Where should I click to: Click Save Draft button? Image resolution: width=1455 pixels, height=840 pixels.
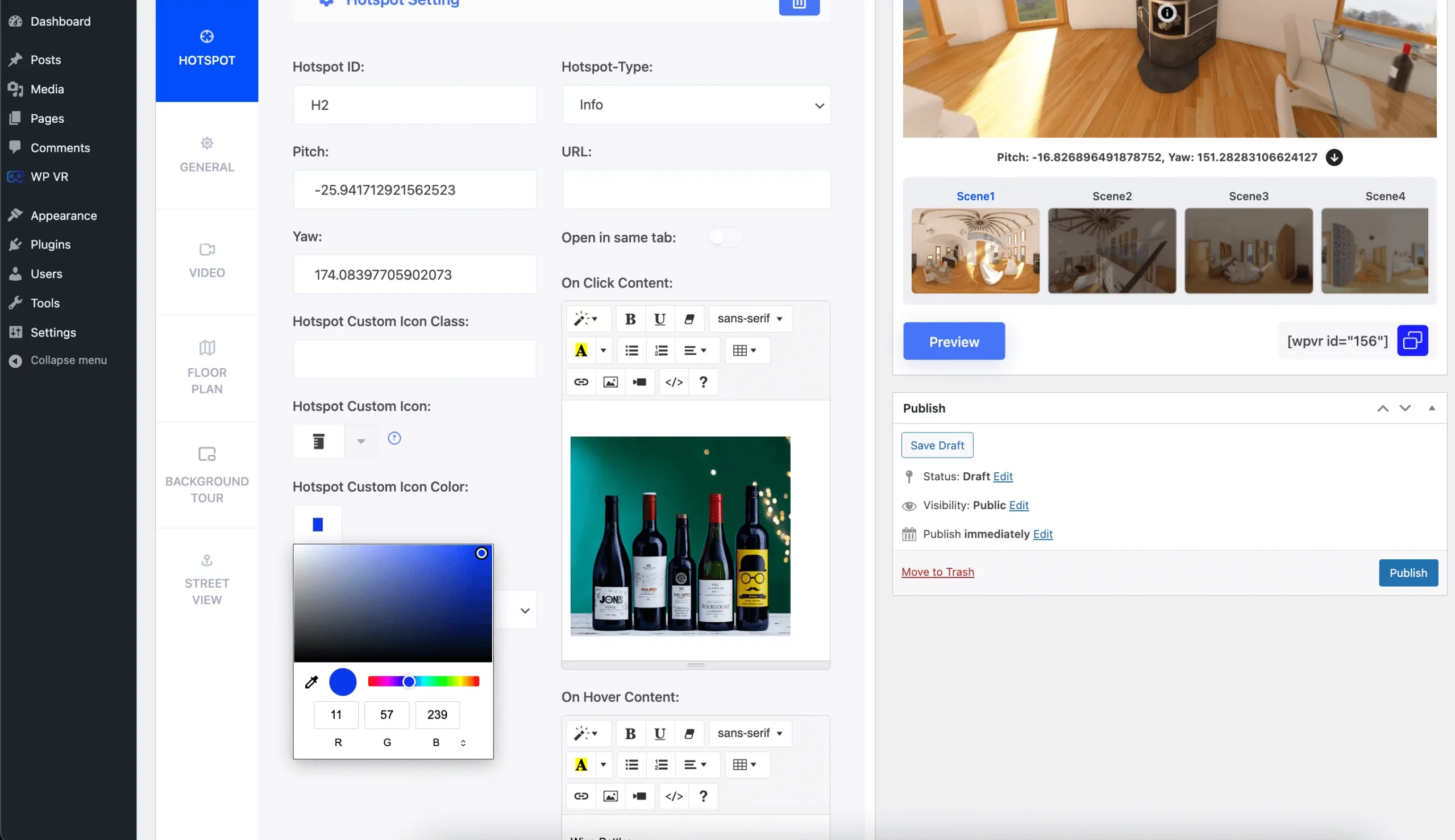pyautogui.click(x=937, y=445)
